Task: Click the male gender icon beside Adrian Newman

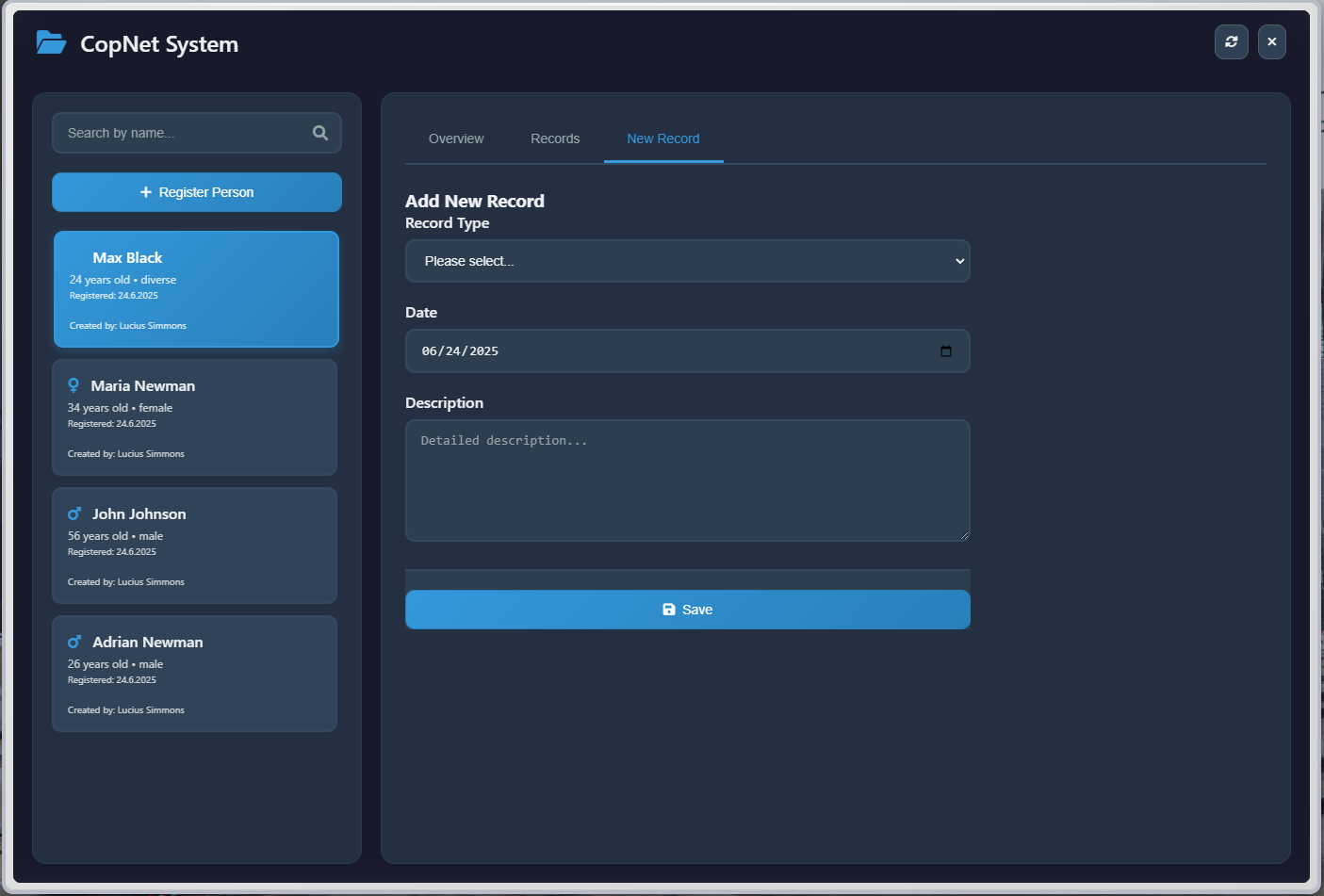Action: click(x=74, y=642)
